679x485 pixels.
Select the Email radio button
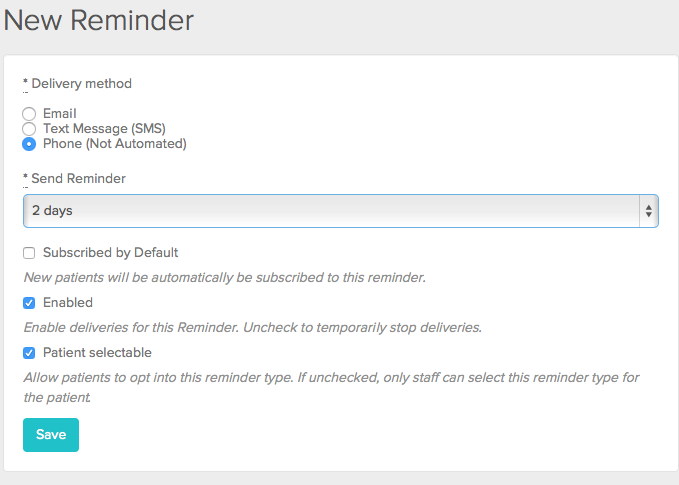coord(29,114)
